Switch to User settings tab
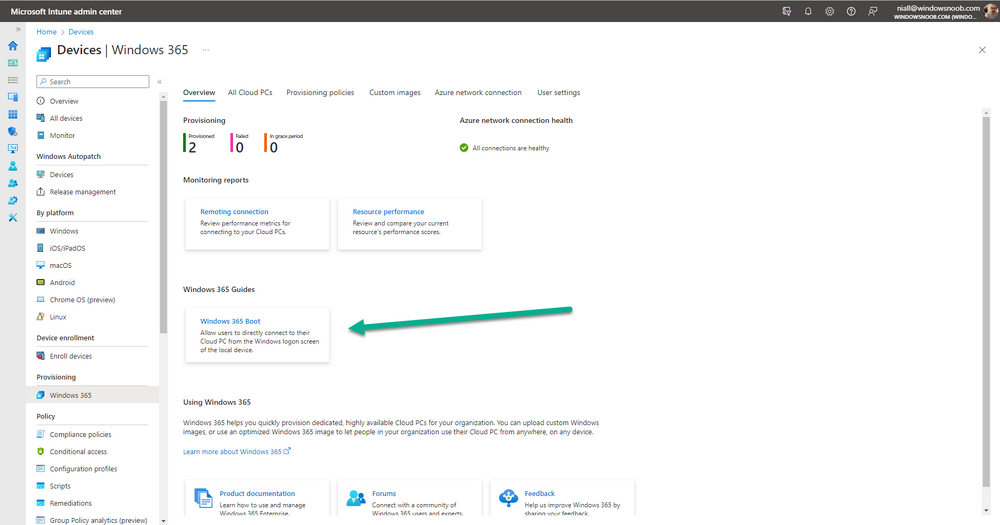The width and height of the screenshot is (1000, 525). click(559, 92)
